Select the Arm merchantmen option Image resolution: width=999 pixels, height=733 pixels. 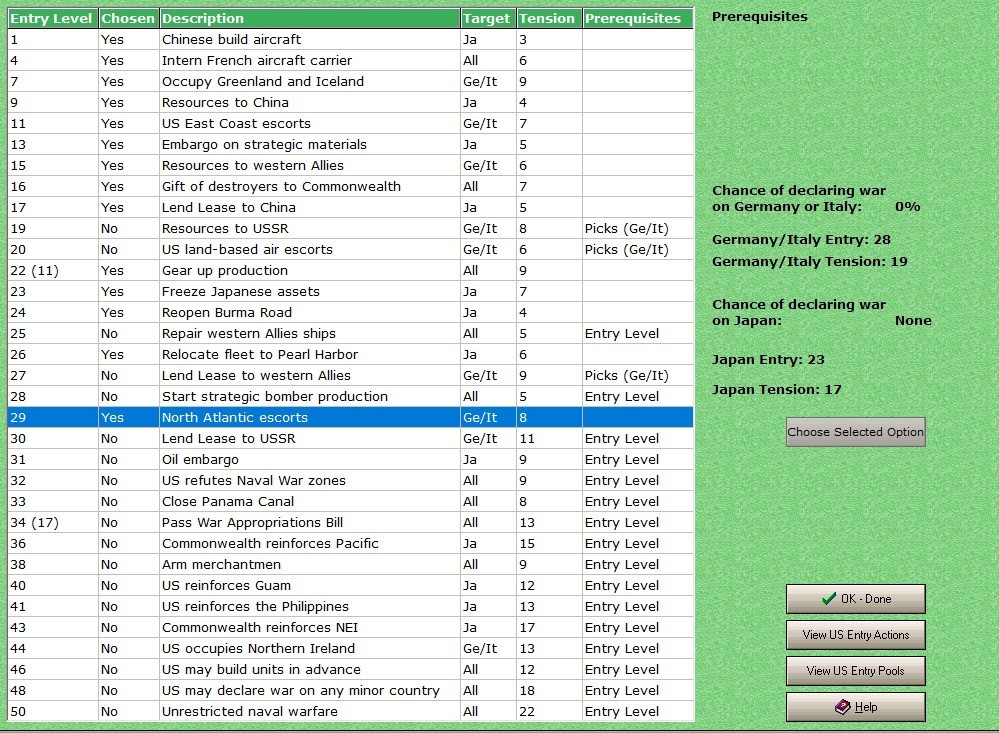(x=350, y=565)
